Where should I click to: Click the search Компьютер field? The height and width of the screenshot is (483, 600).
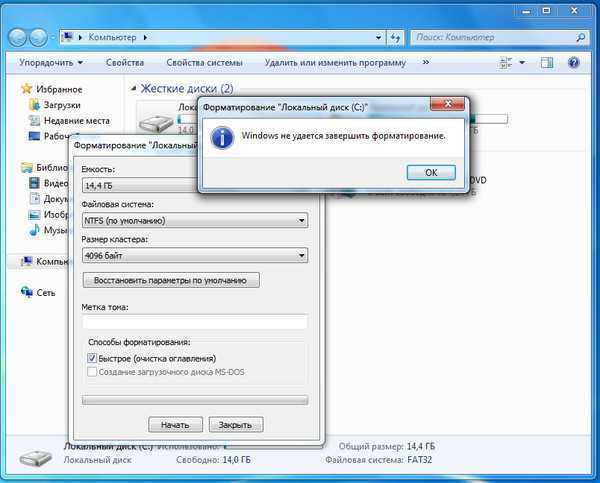point(494,38)
